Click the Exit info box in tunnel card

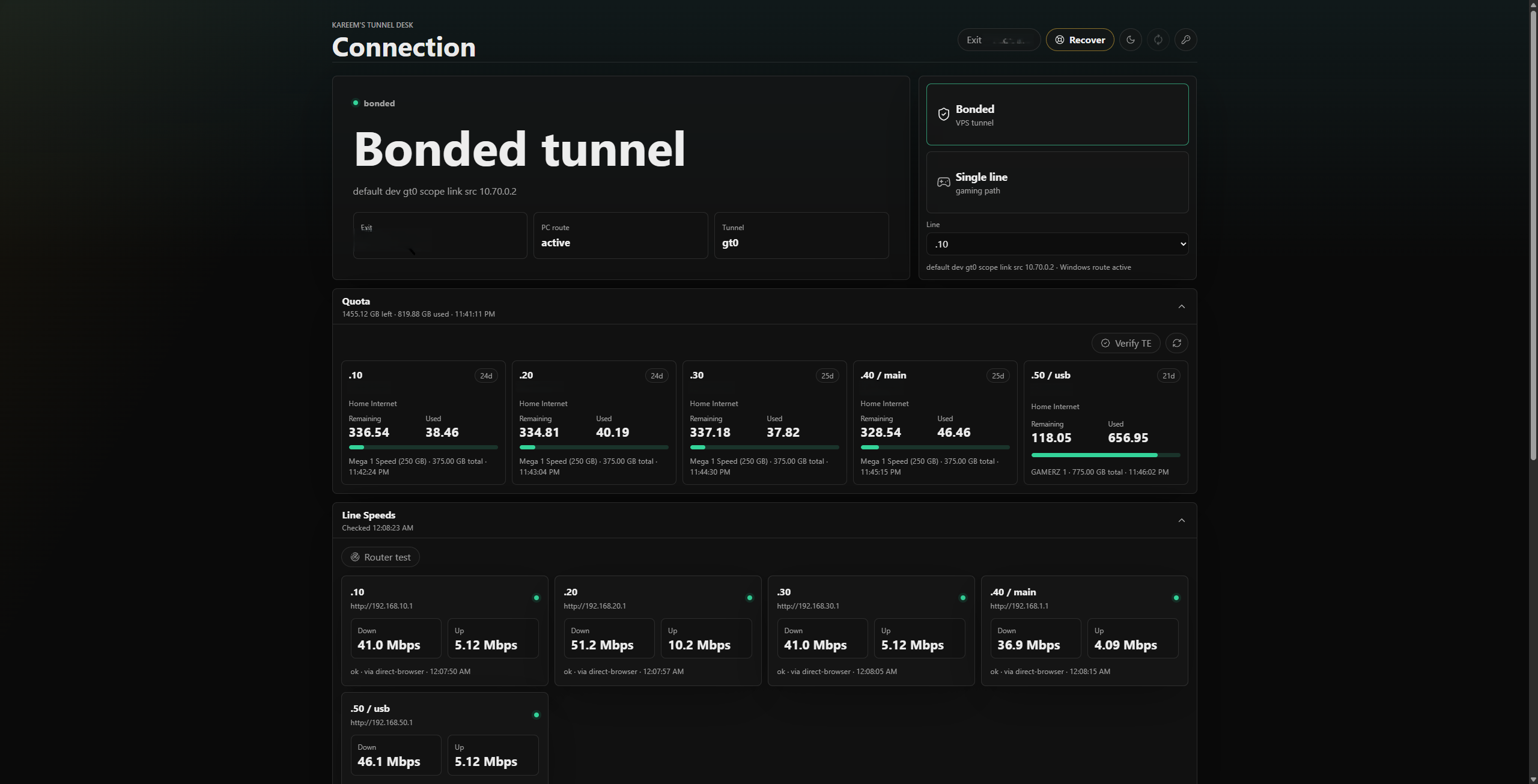point(440,236)
